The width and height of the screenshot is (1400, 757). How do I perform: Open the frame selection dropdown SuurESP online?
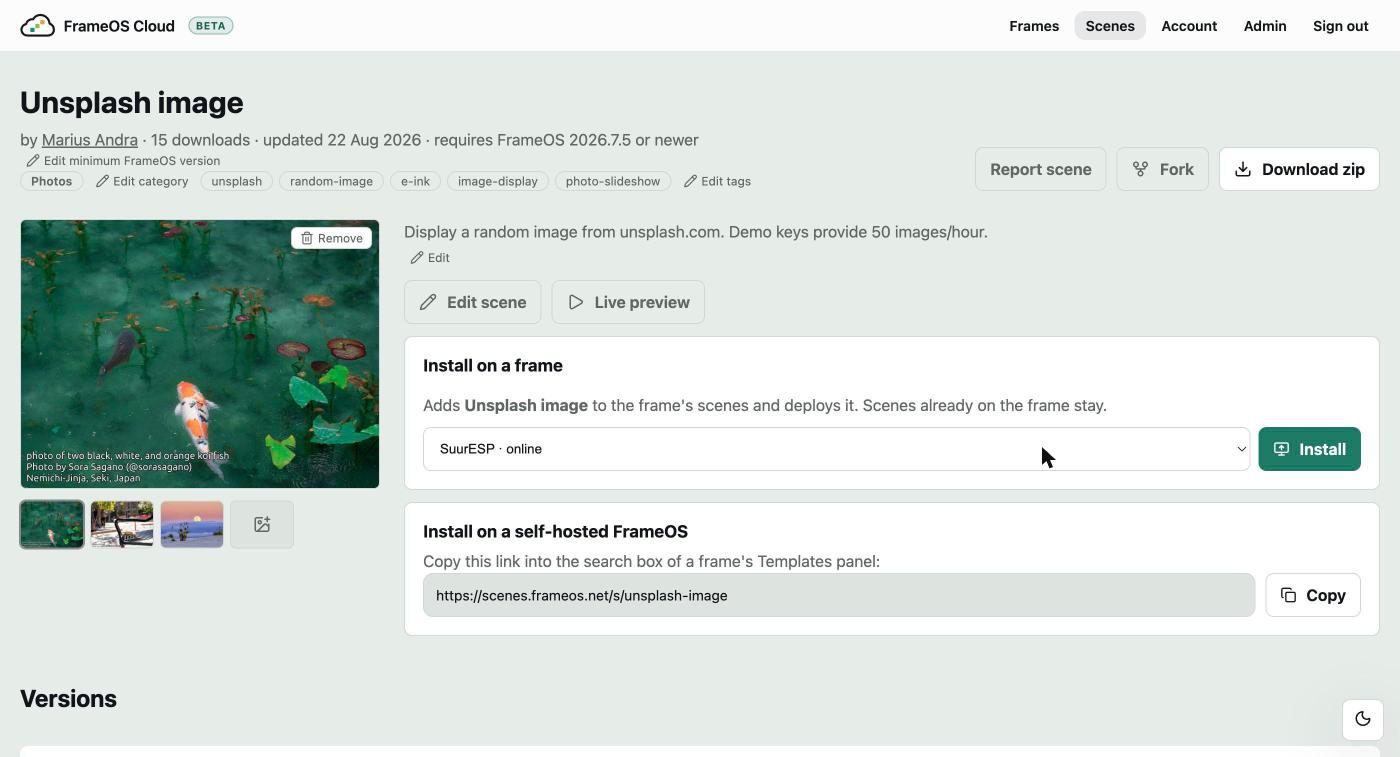836,449
